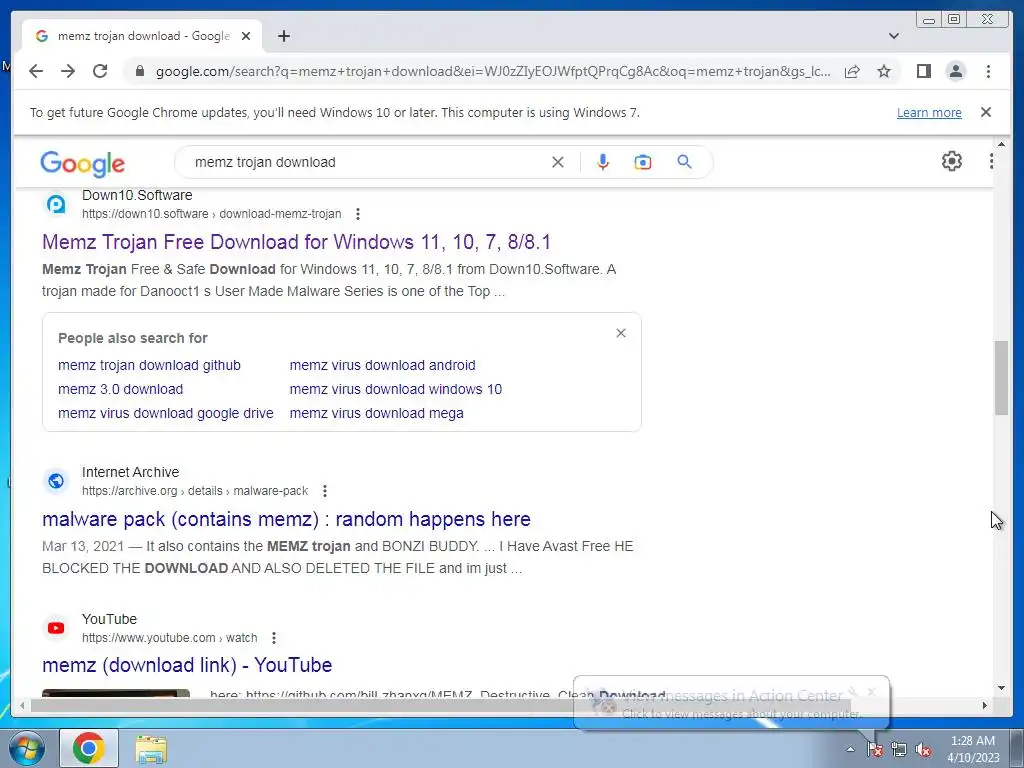Go to the Google logo homepage
This screenshot has width=1024, height=768.
(x=82, y=163)
